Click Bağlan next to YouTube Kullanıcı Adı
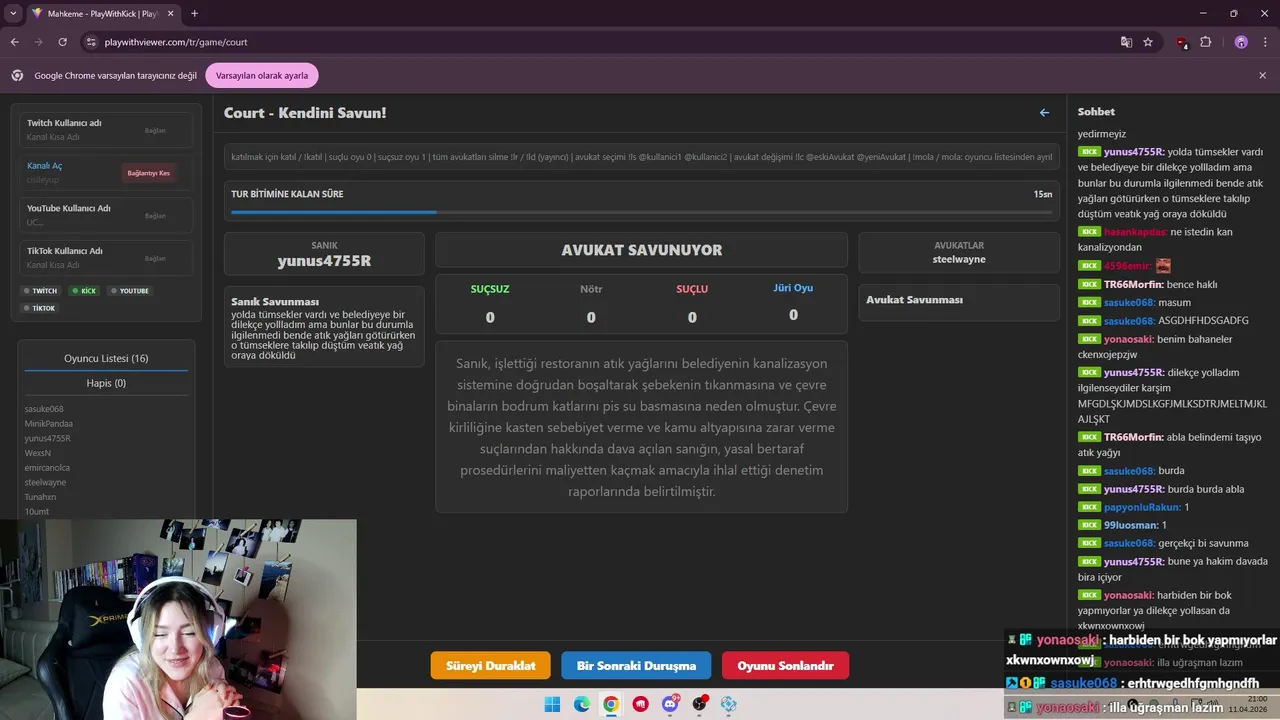 [x=155, y=215]
